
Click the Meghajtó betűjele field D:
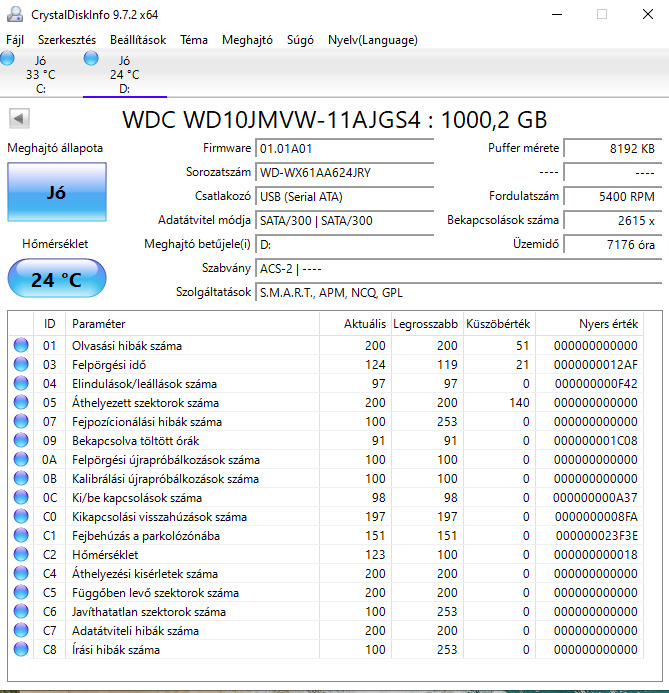point(345,244)
